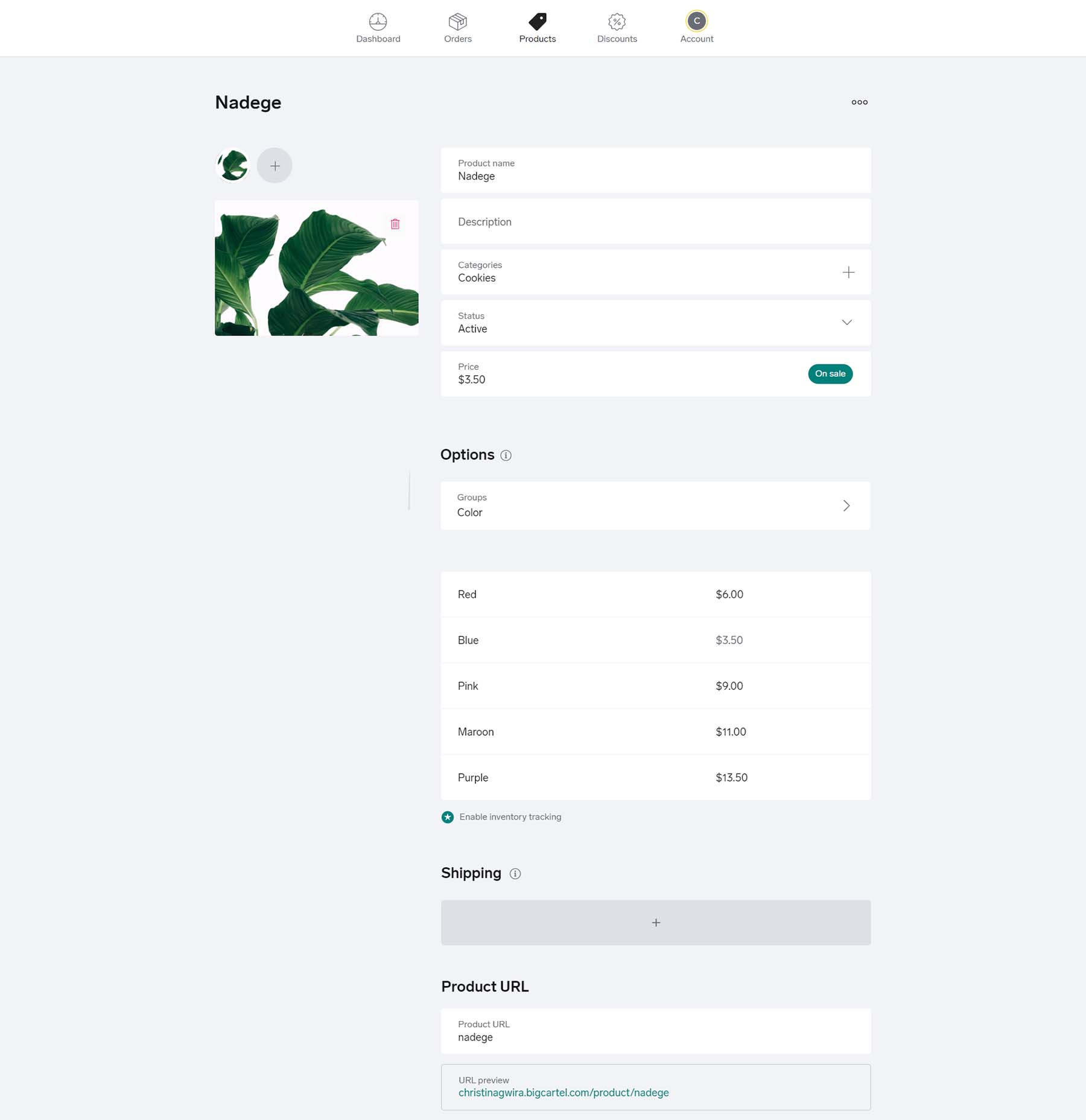Open the Discounts percent icon
Image resolution: width=1086 pixels, height=1120 pixels.
click(x=617, y=21)
